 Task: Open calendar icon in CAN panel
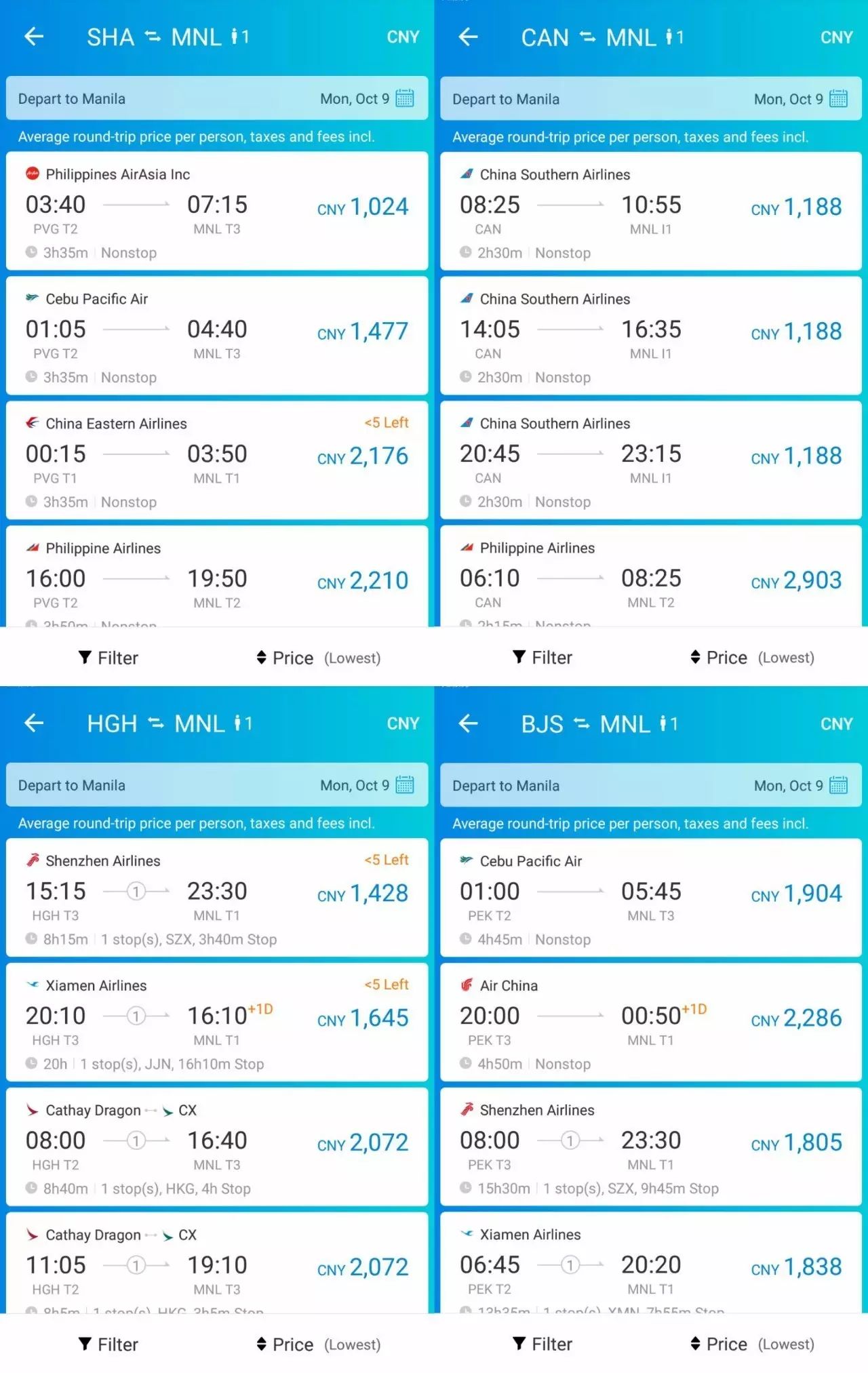[x=838, y=99]
